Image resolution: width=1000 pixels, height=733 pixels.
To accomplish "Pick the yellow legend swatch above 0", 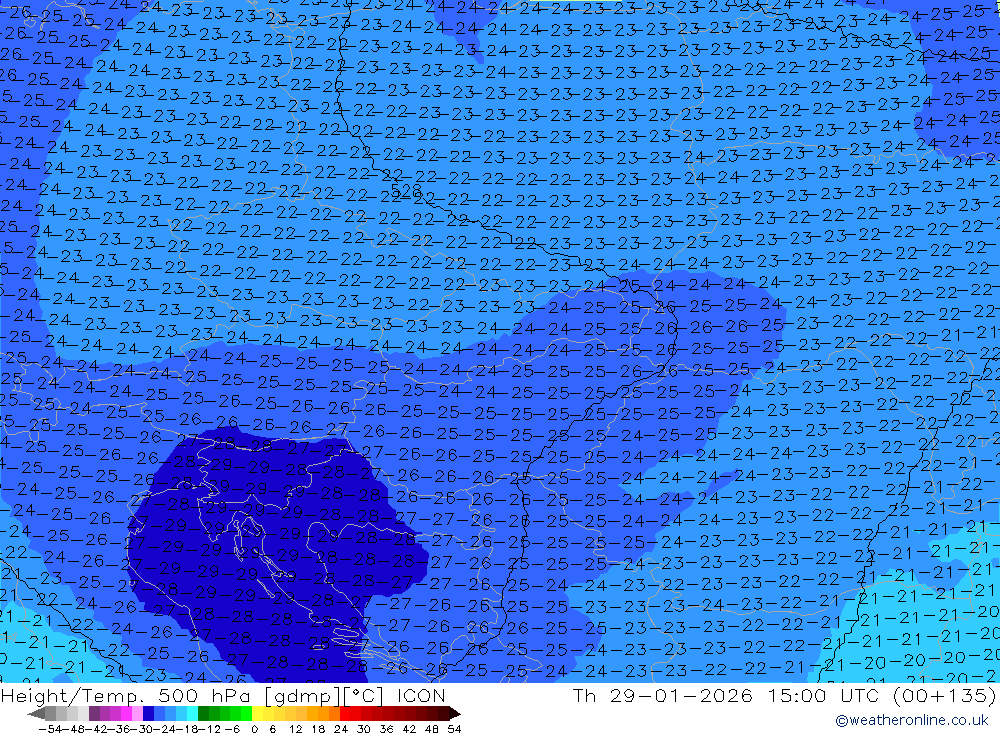I will [x=257, y=713].
